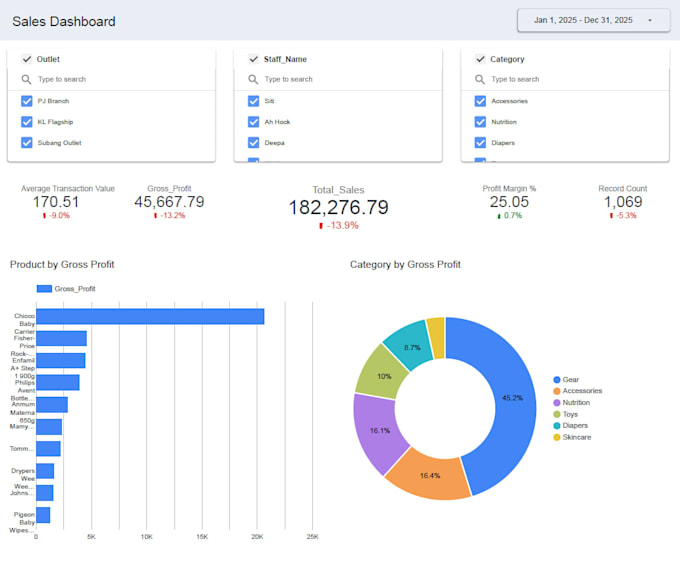This screenshot has height=569, width=680.
Task: Uncheck the Siti staff checkbox
Action: (254, 101)
